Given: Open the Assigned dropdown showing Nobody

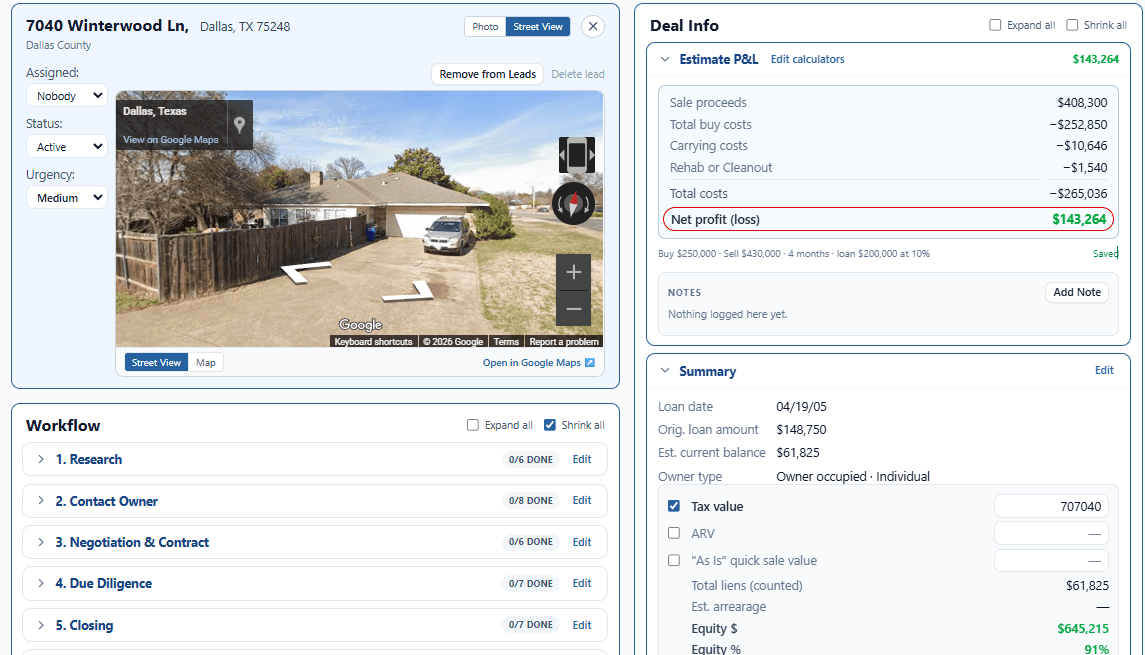Looking at the screenshot, I should pyautogui.click(x=67, y=96).
